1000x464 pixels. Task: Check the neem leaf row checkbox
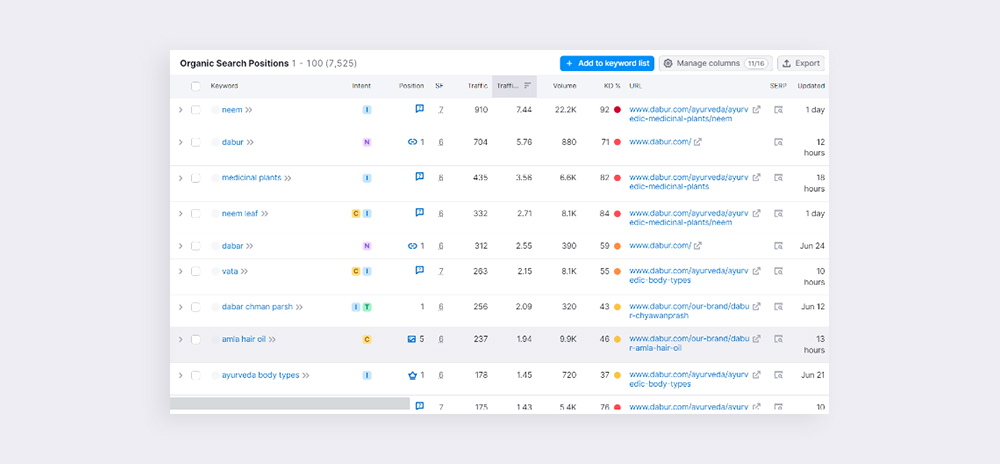click(x=196, y=214)
